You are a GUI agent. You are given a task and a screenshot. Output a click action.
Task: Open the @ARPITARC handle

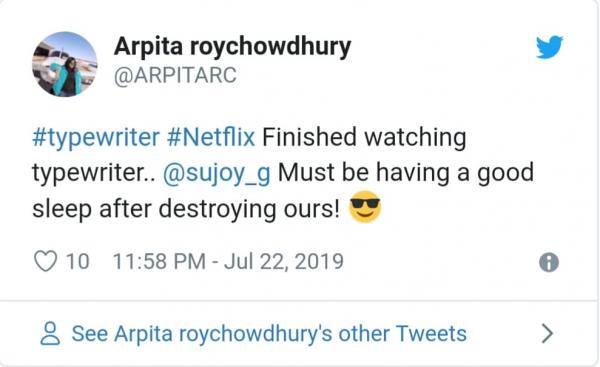point(175,75)
